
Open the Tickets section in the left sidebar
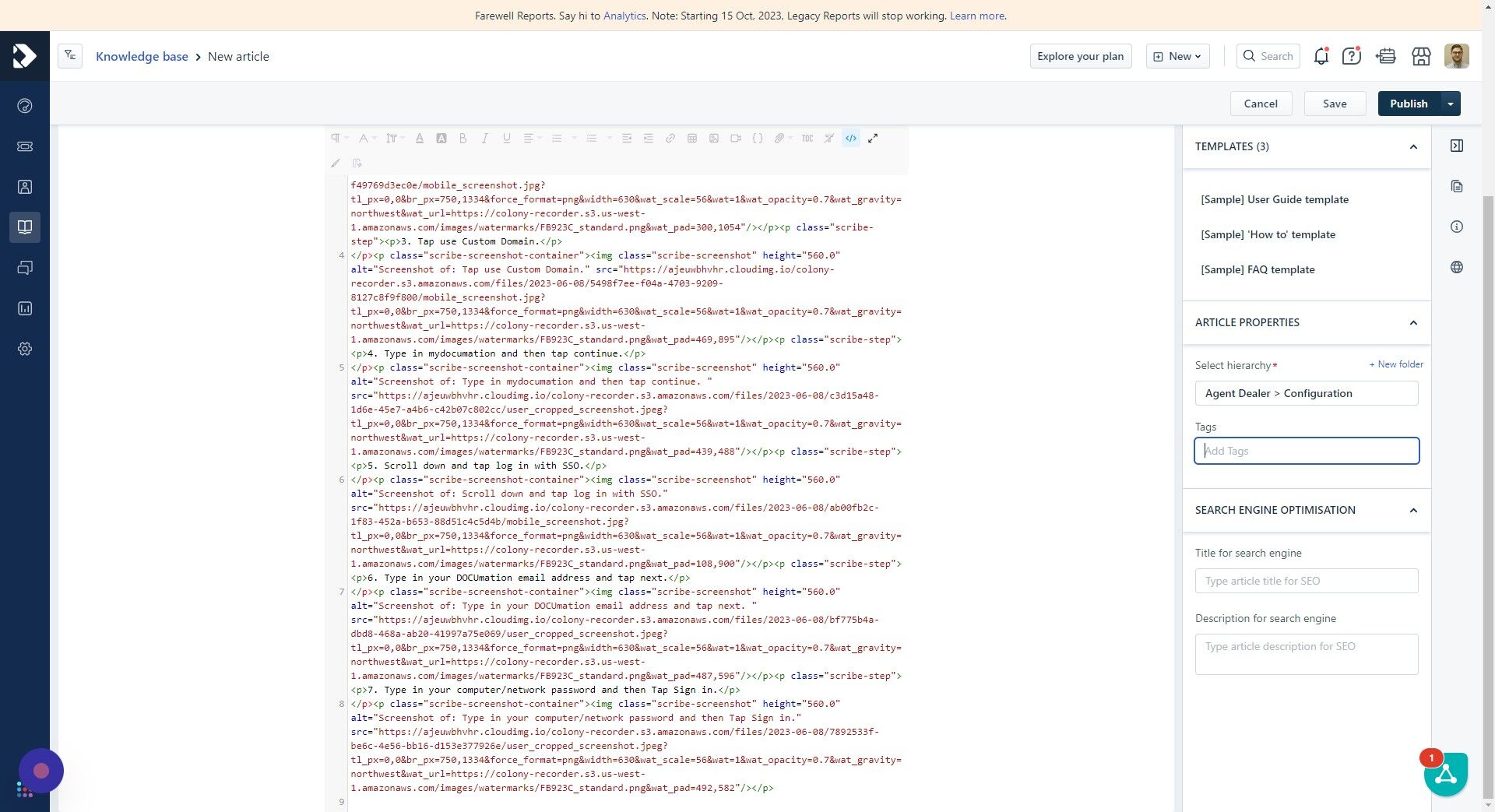[25, 146]
